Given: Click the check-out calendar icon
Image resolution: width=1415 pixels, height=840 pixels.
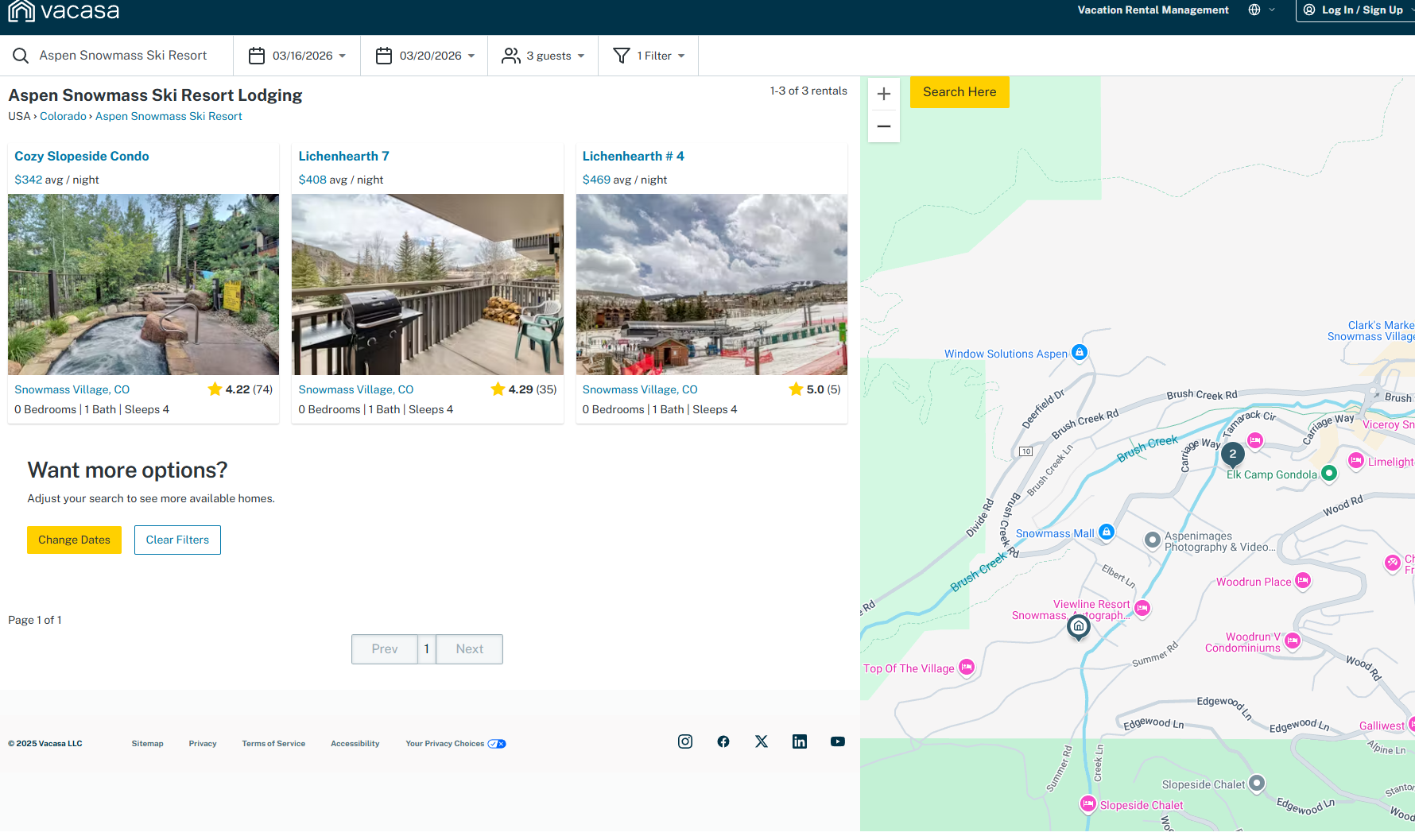Looking at the screenshot, I should click(384, 56).
